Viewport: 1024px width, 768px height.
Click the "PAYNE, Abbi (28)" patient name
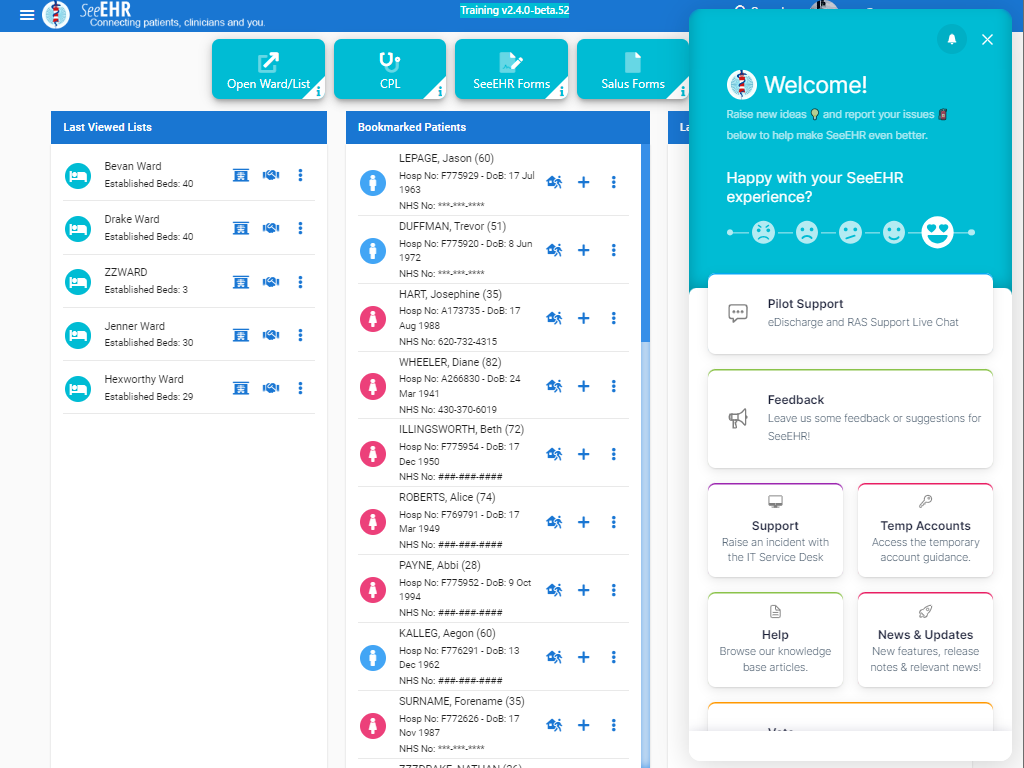pos(440,566)
